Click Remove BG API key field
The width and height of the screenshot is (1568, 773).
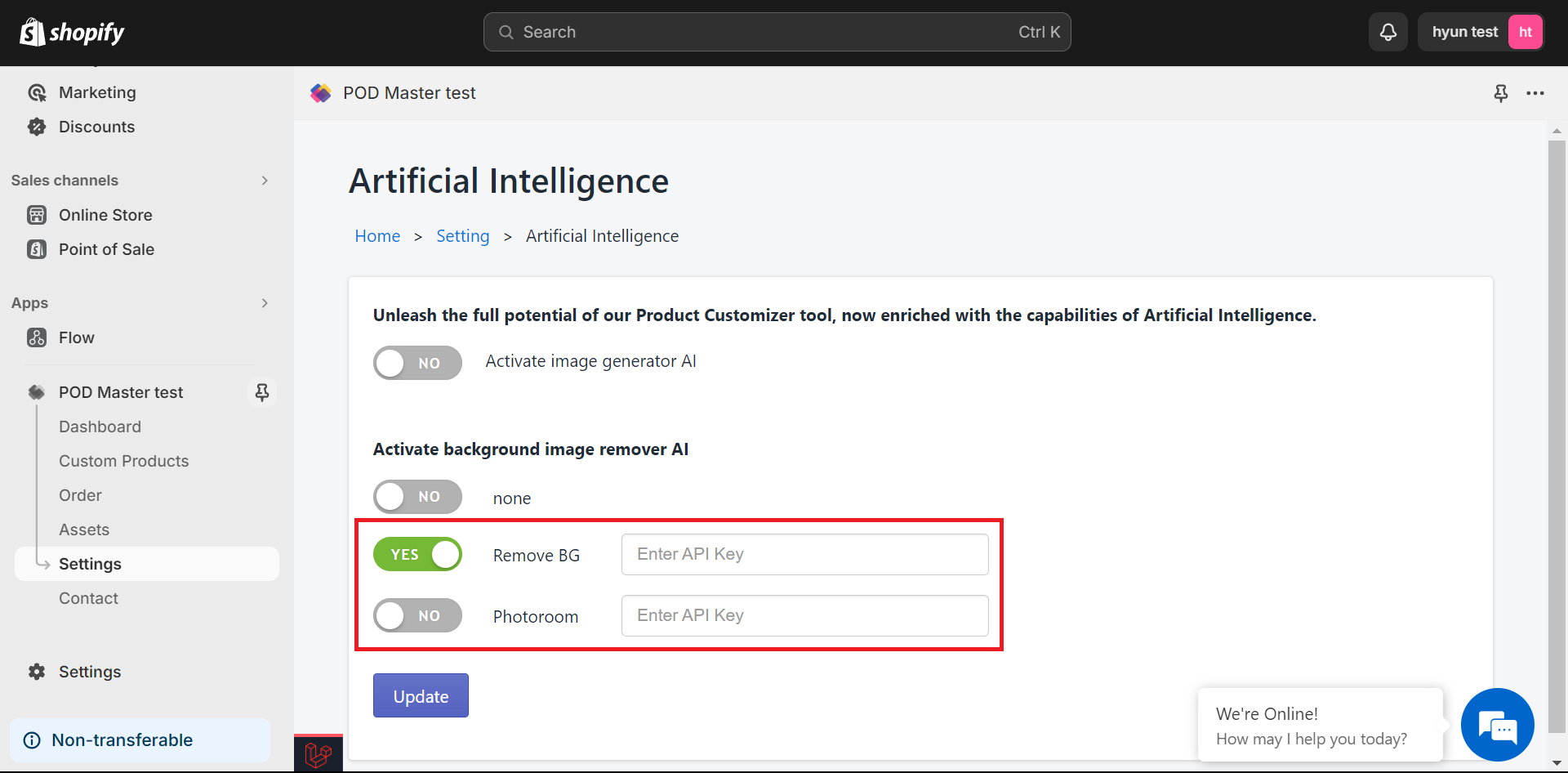click(804, 554)
